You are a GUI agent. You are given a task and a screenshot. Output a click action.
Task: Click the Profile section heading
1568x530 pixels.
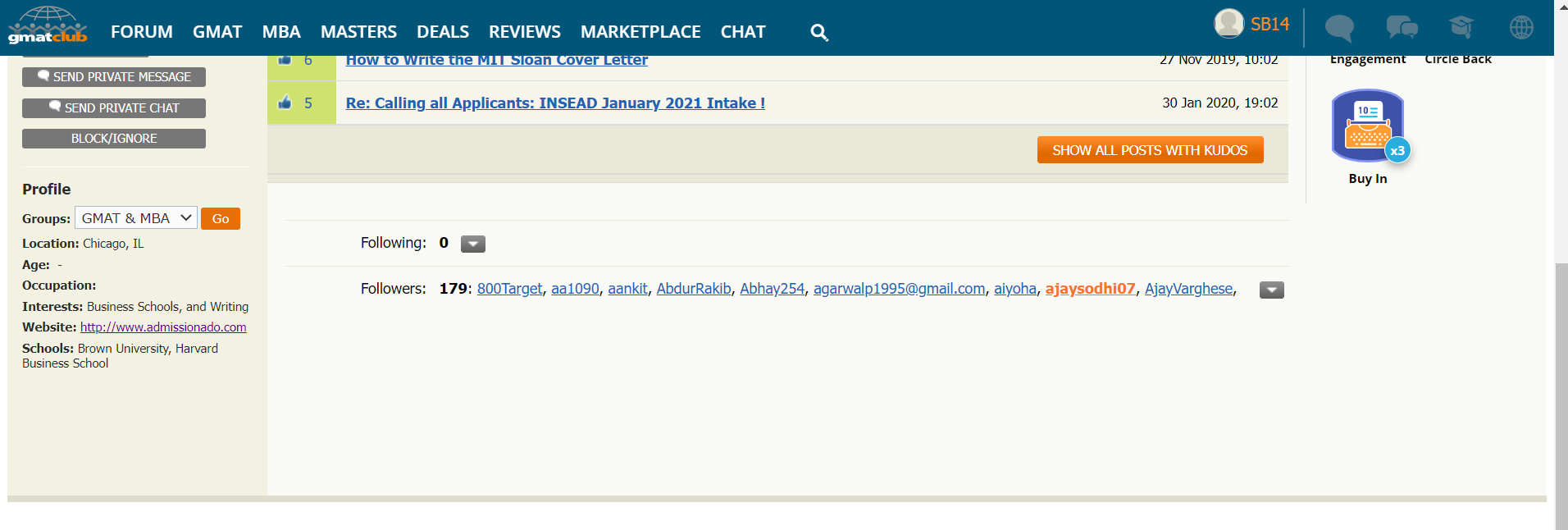[47, 190]
